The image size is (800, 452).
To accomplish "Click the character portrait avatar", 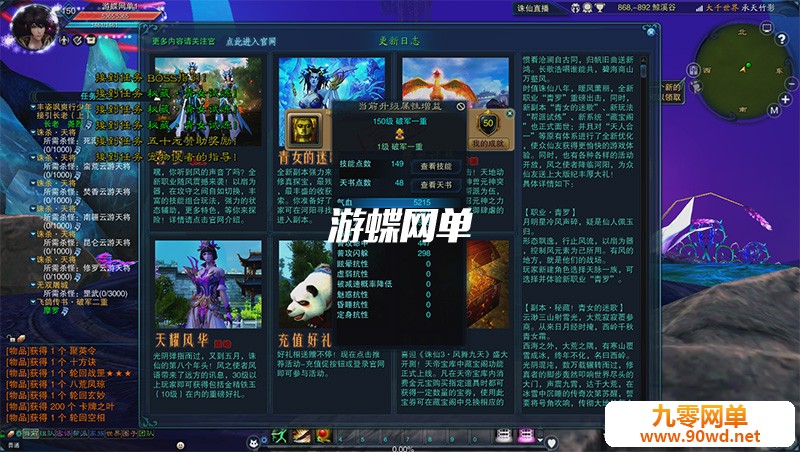I will pos(35,27).
